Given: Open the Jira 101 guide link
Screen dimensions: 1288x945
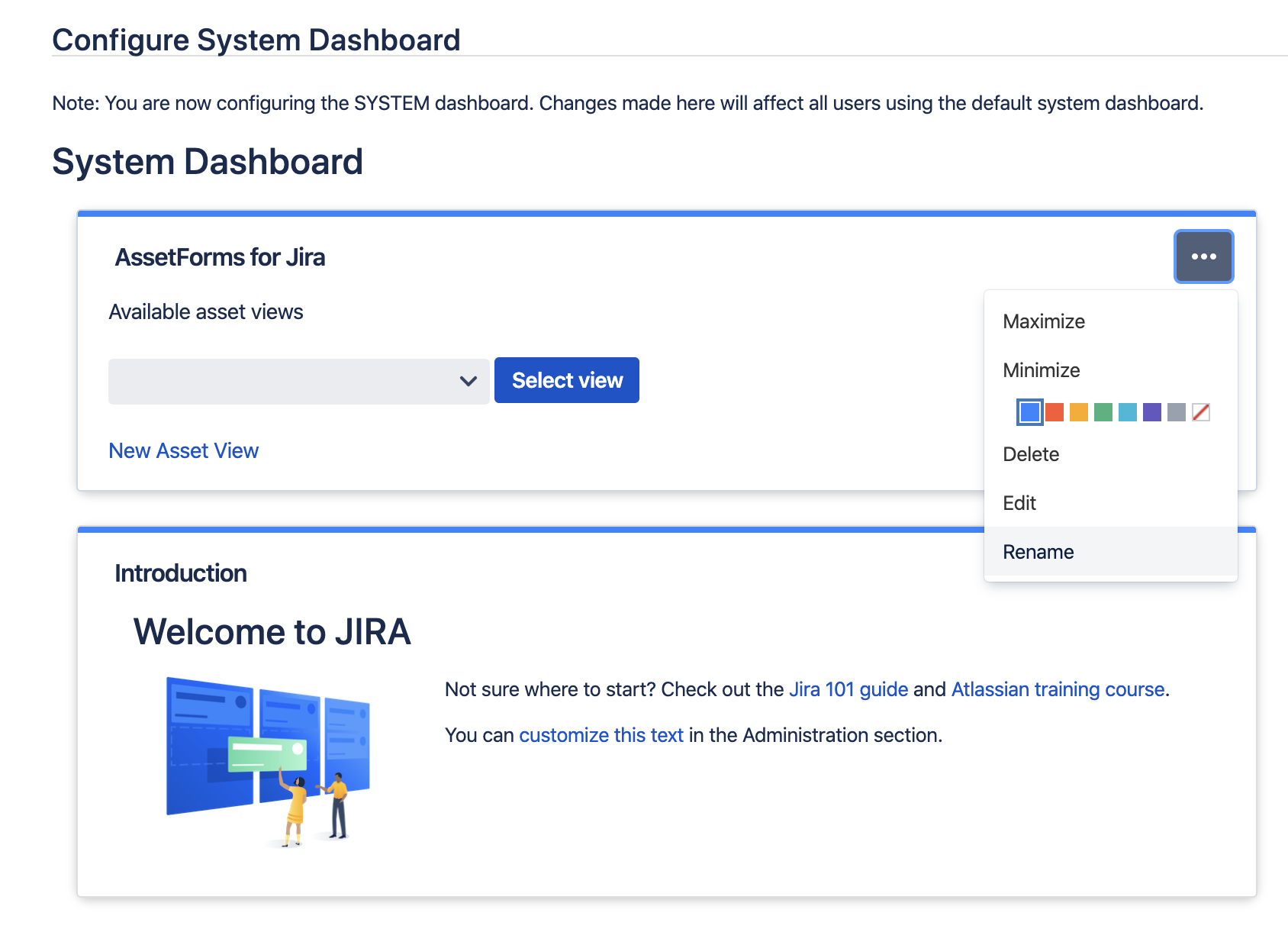Looking at the screenshot, I should (848, 689).
